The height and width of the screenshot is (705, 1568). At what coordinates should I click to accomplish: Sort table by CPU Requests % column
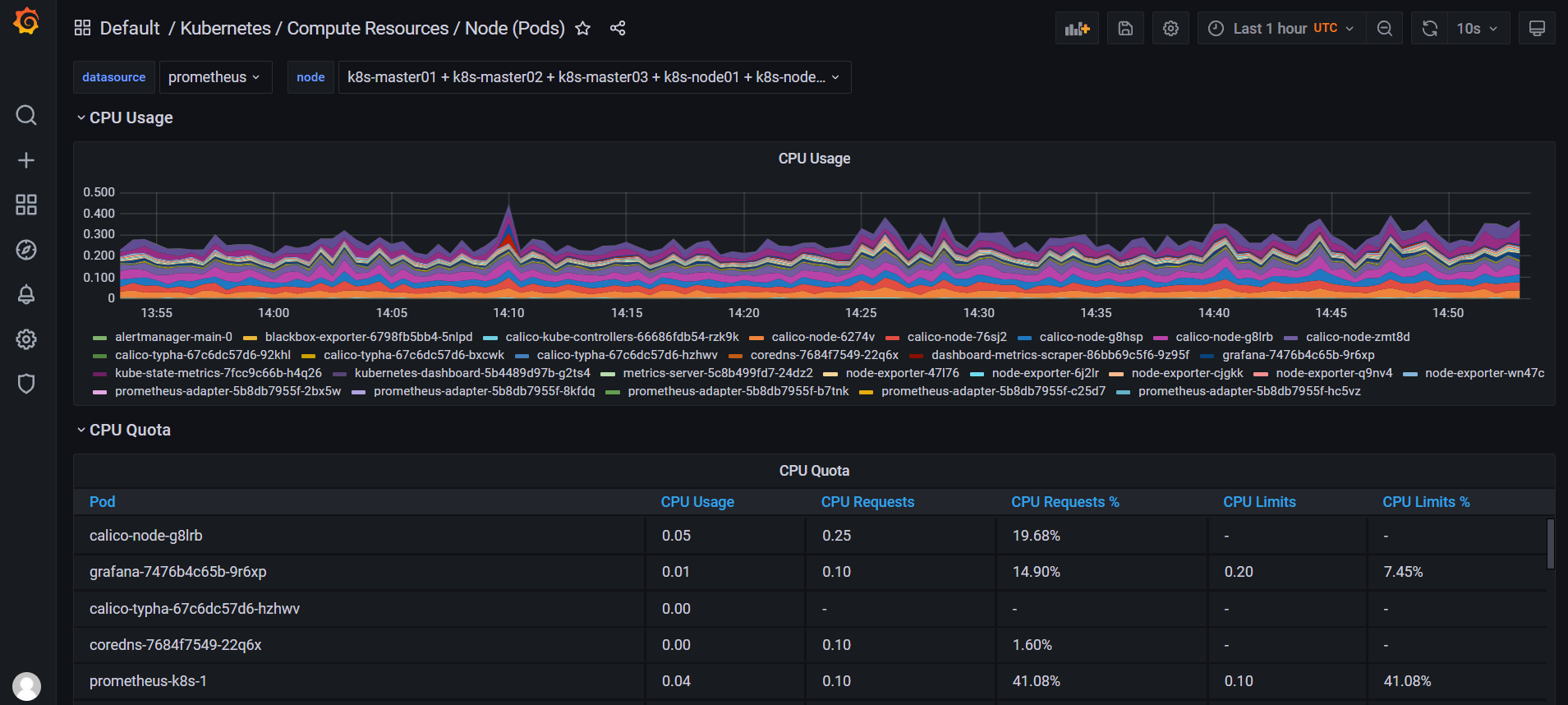pyautogui.click(x=1065, y=502)
